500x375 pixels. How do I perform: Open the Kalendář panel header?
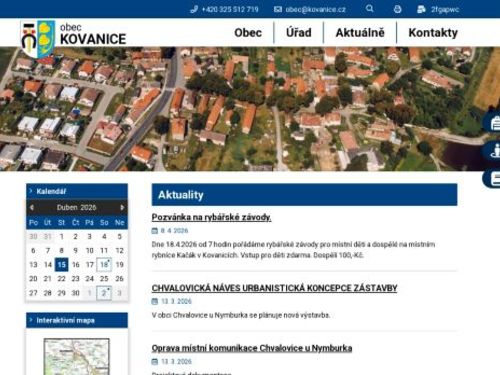(77, 191)
